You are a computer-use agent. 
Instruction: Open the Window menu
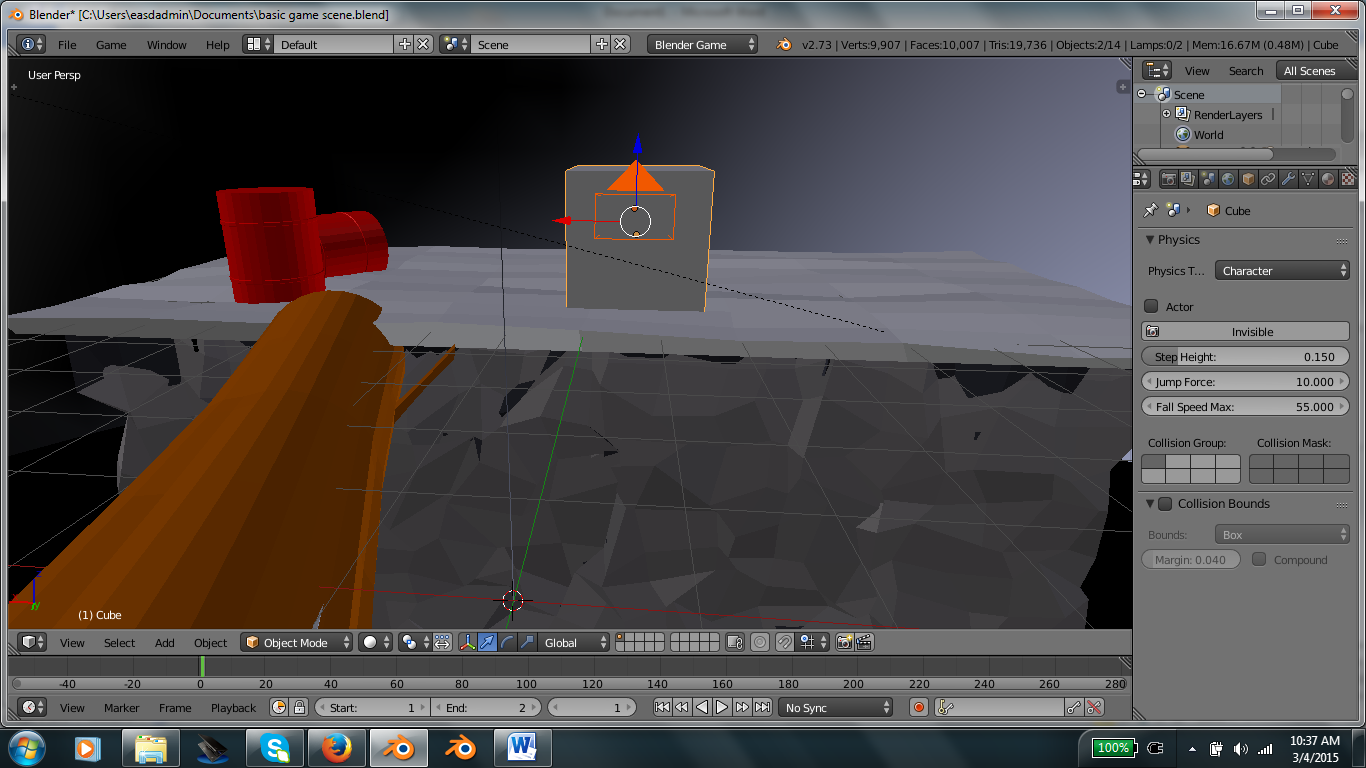tap(167, 44)
